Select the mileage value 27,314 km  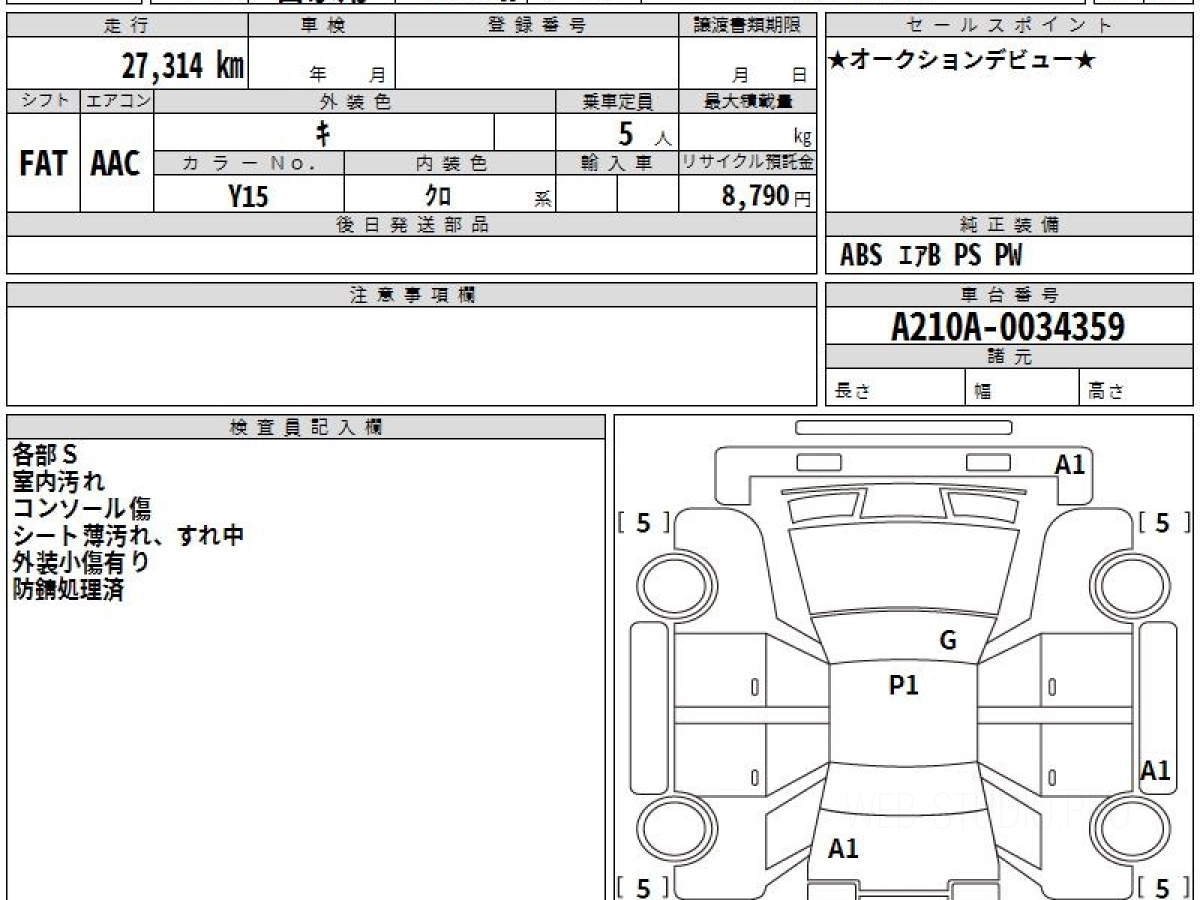183,65
